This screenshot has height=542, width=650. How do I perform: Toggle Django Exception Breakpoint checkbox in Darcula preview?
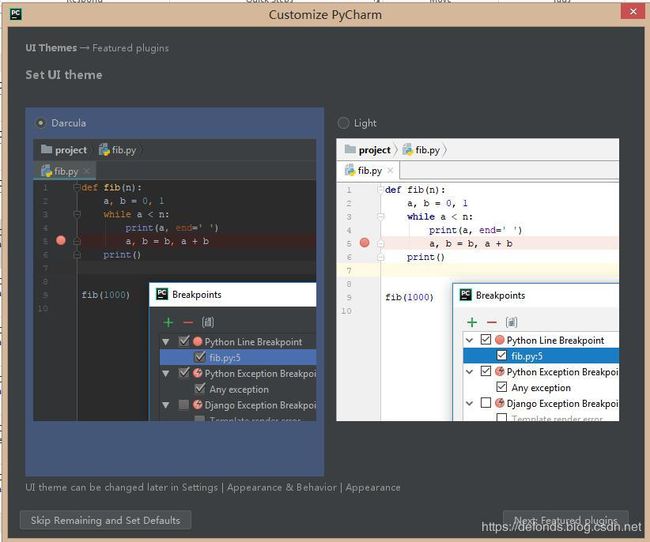(184, 404)
